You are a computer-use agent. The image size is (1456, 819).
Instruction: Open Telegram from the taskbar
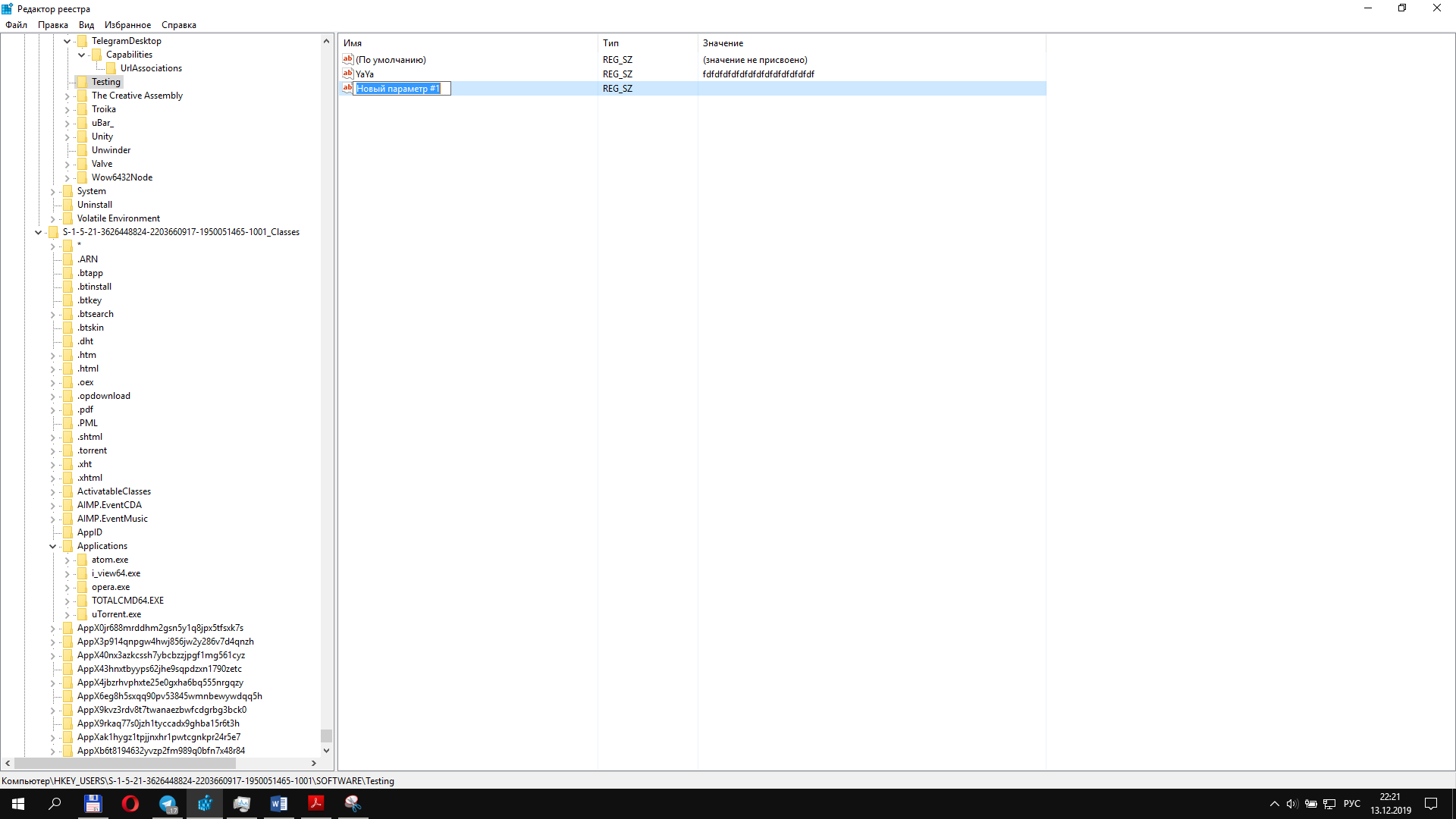pyautogui.click(x=168, y=804)
